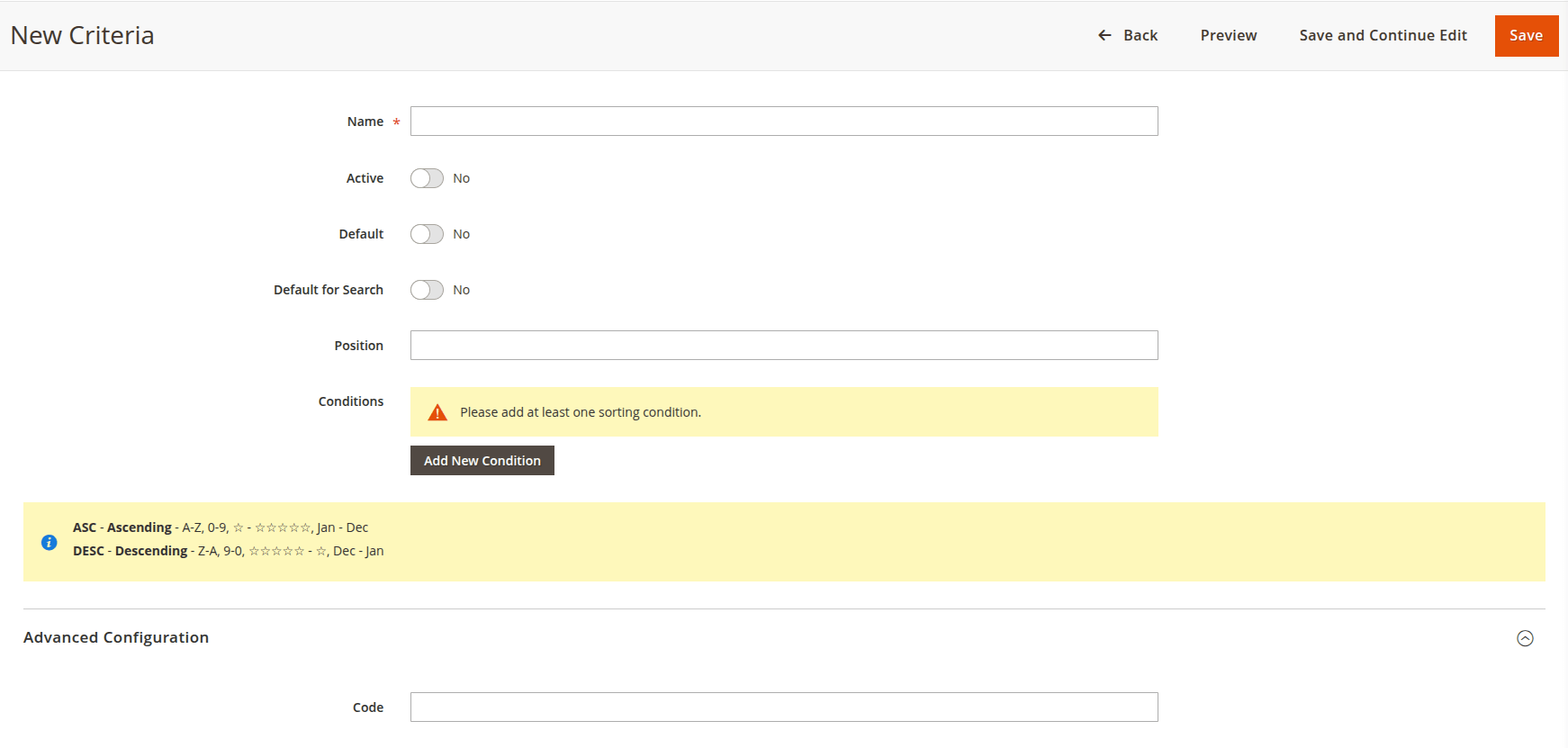Viewport: 1568px width, 748px height.
Task: Toggle the Default for Search switch
Action: click(427, 290)
